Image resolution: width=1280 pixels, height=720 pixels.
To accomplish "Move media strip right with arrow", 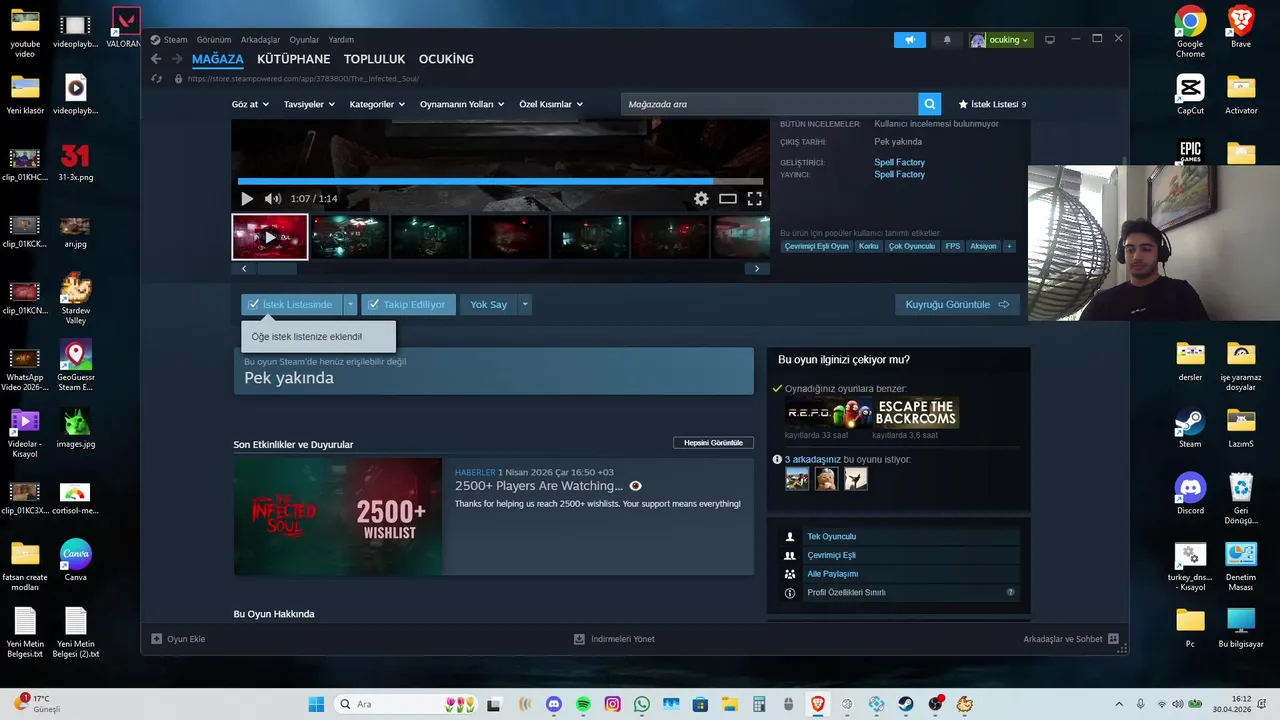I will point(757,269).
